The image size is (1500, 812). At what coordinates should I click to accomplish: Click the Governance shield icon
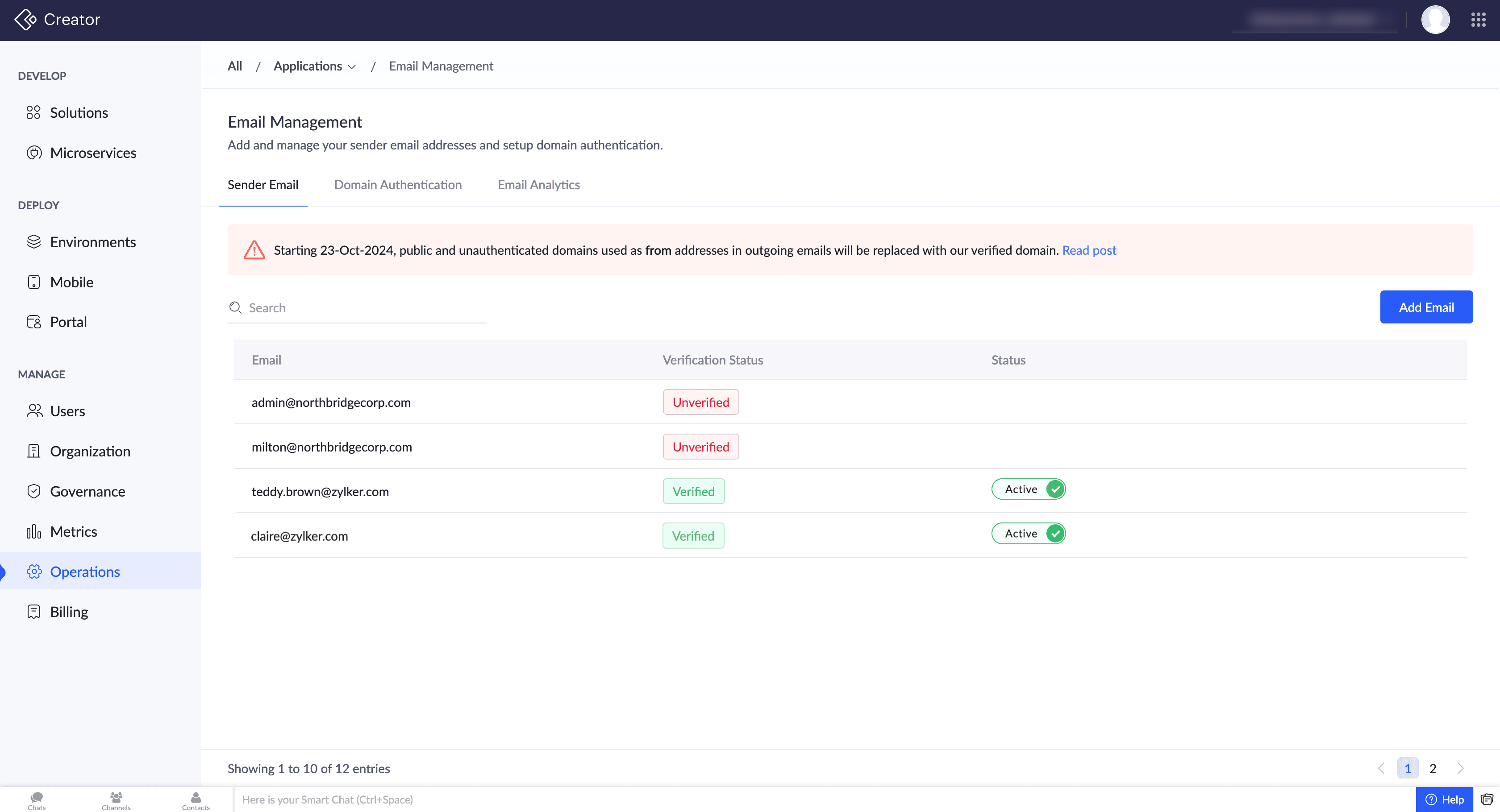[x=34, y=491]
